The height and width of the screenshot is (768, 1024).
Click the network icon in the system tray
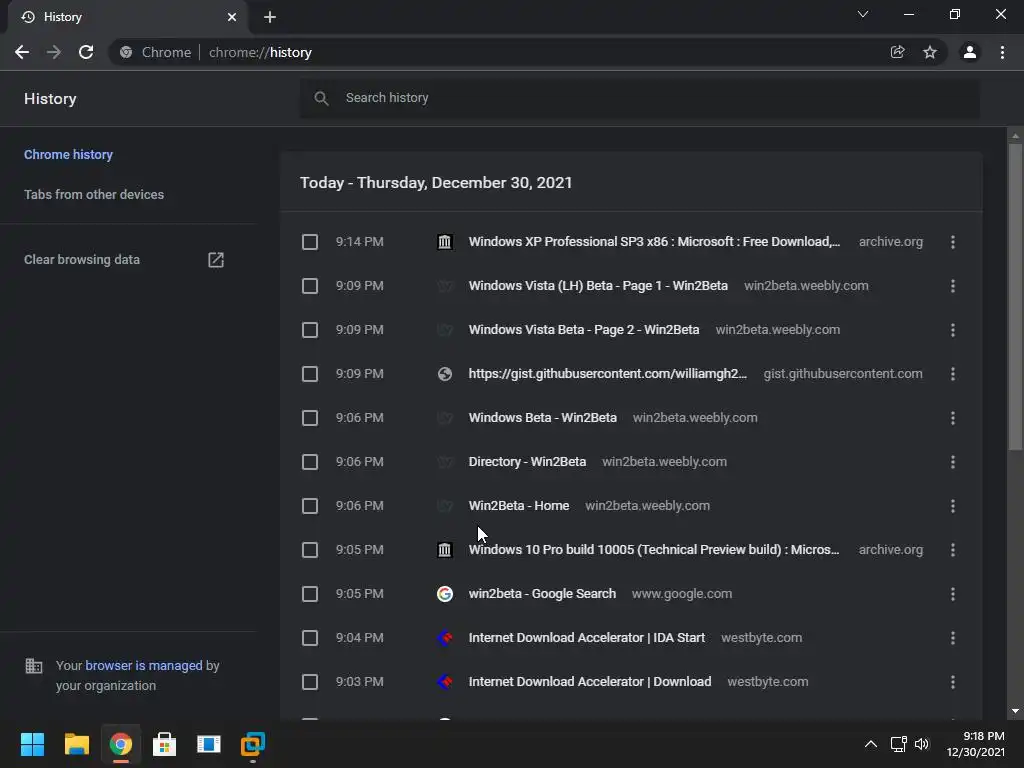pos(899,744)
